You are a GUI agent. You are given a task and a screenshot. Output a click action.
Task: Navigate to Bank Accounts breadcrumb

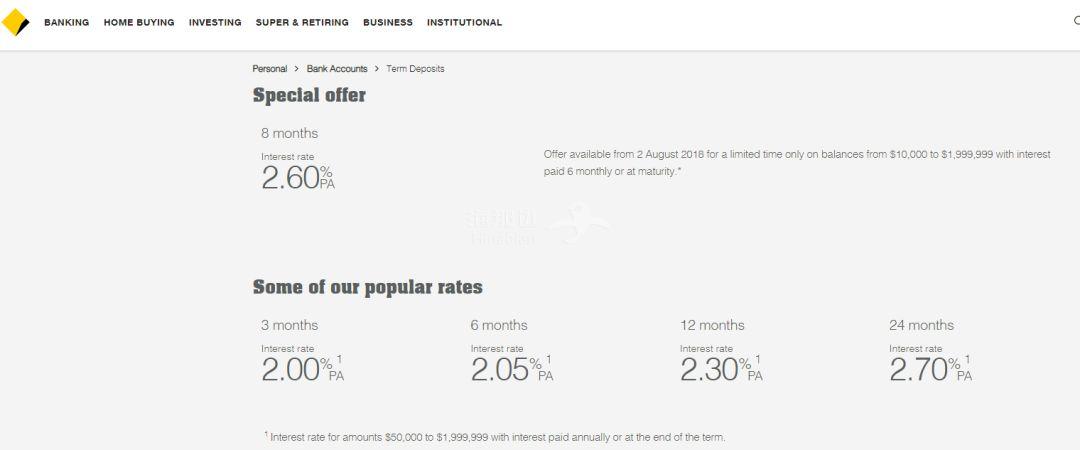pos(337,69)
